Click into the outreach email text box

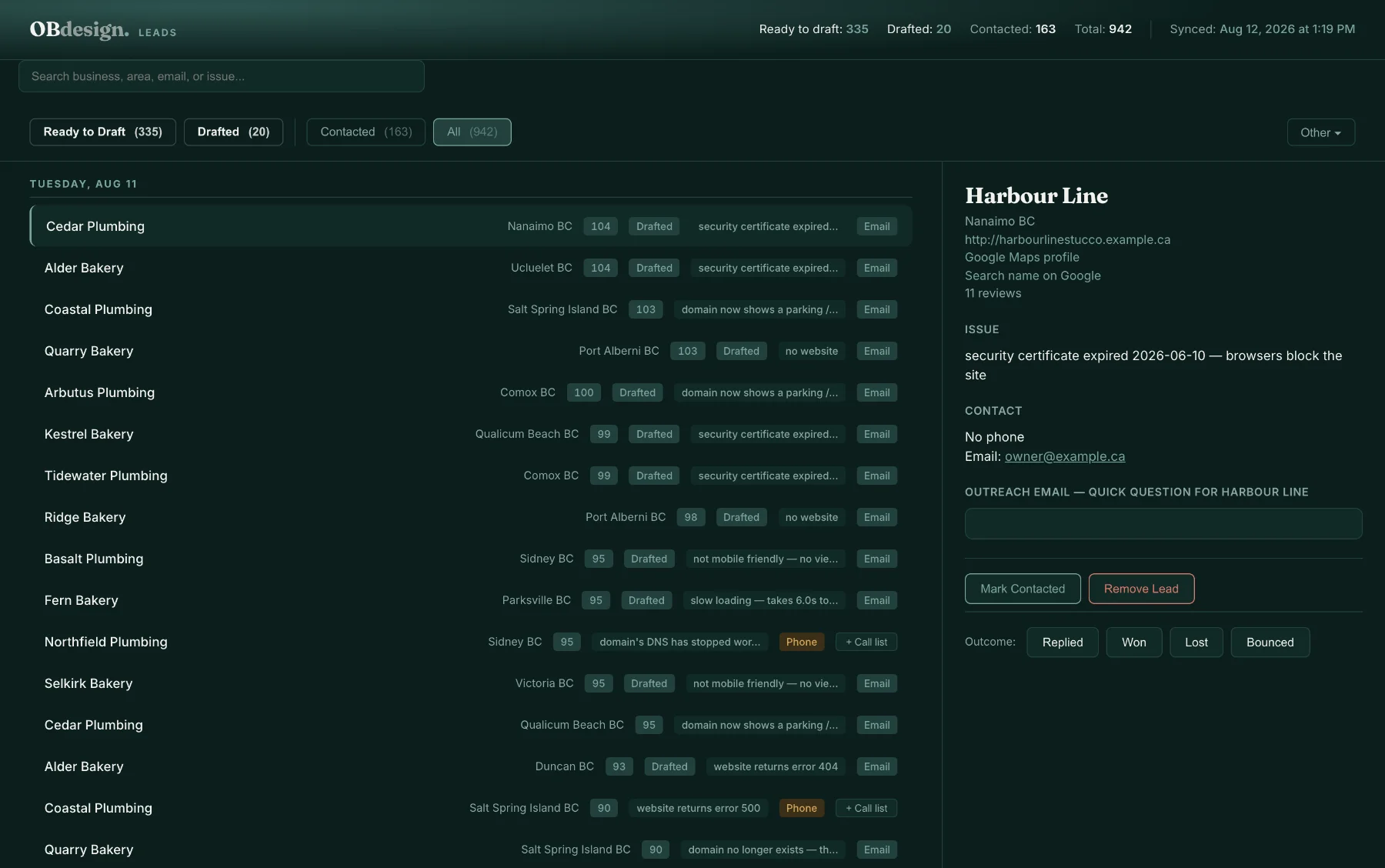click(x=1163, y=523)
